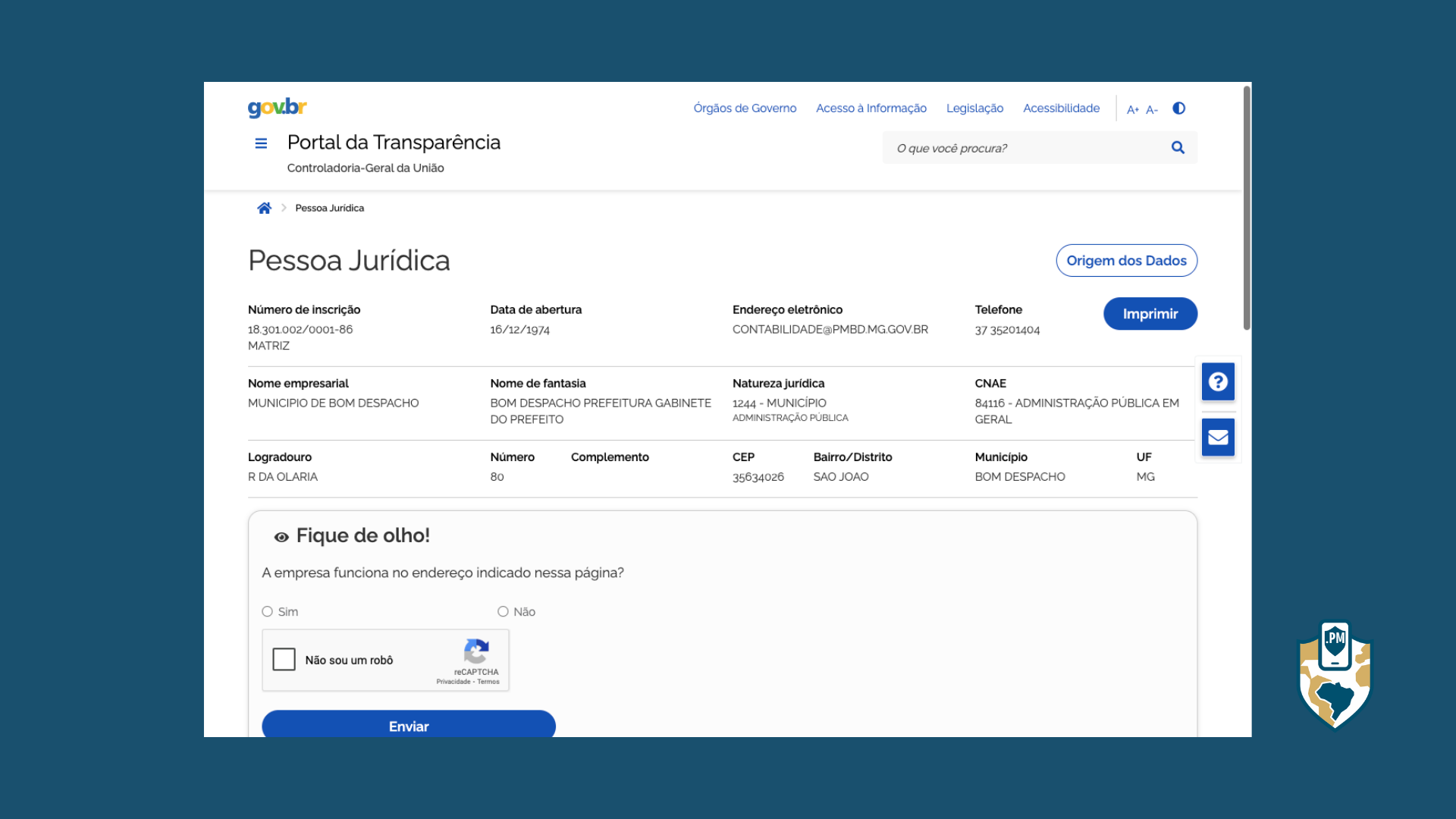Viewport: 1456px width, 819px height.
Task: Click the Legislação link
Action: coord(974,108)
